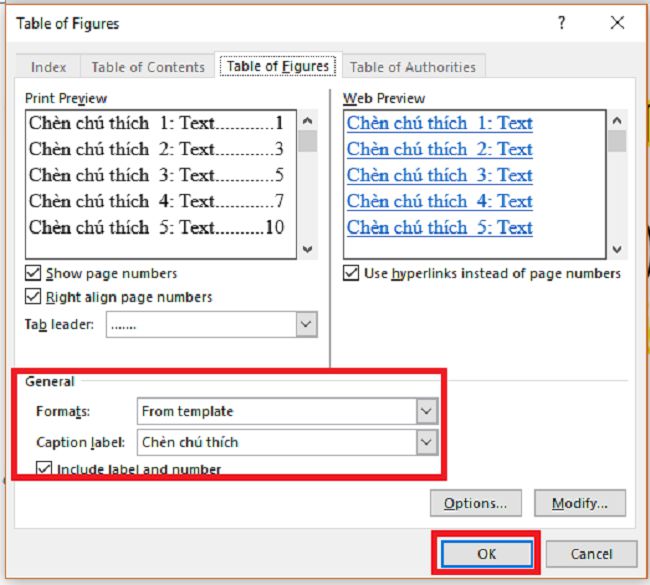Click the Options... button
This screenshot has height=585, width=650.
pyautogui.click(x=475, y=503)
